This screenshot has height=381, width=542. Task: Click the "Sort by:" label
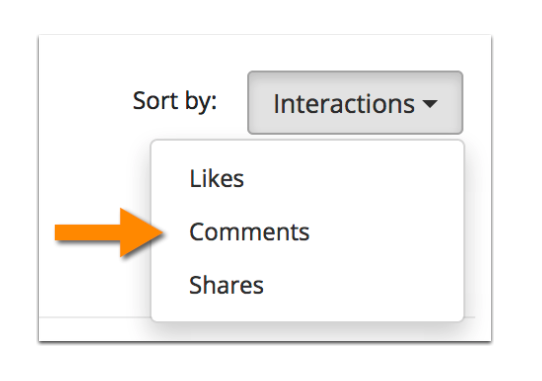(x=175, y=101)
